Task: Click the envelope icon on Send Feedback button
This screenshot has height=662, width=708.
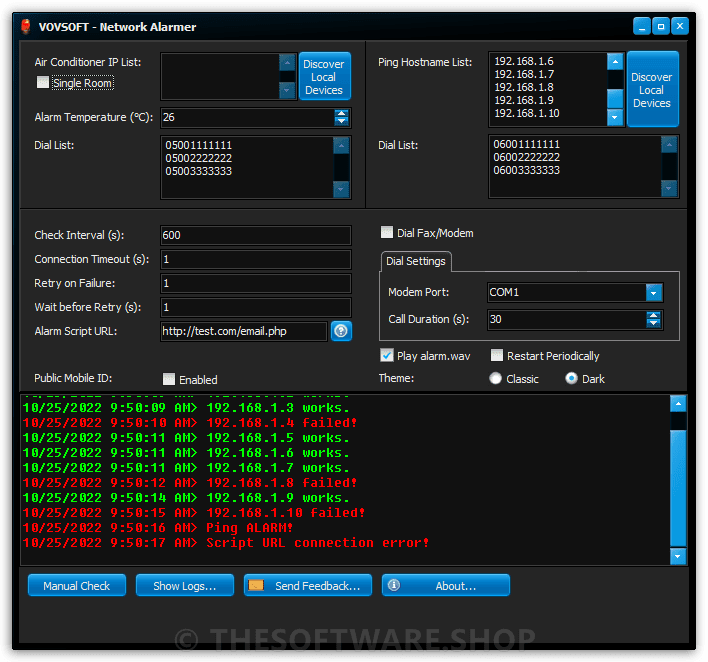Action: pos(256,585)
